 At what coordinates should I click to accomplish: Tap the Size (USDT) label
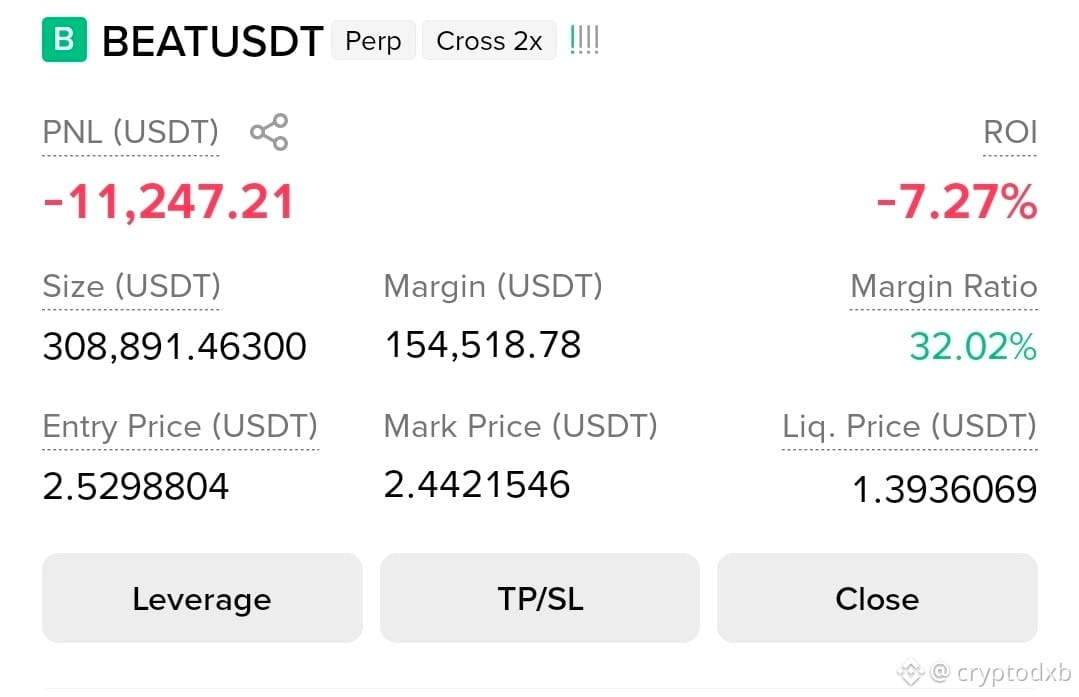click(x=131, y=286)
